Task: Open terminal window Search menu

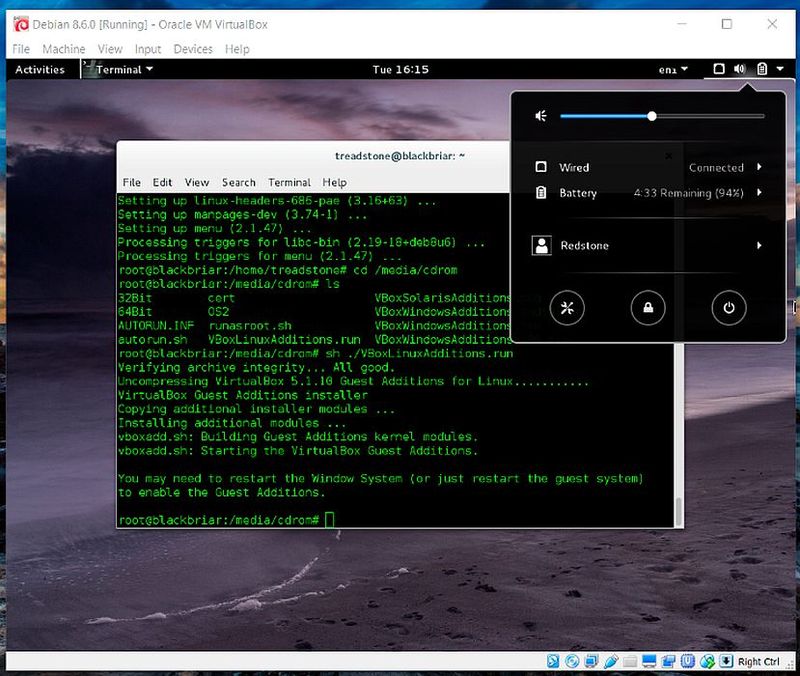Action: coord(239,182)
